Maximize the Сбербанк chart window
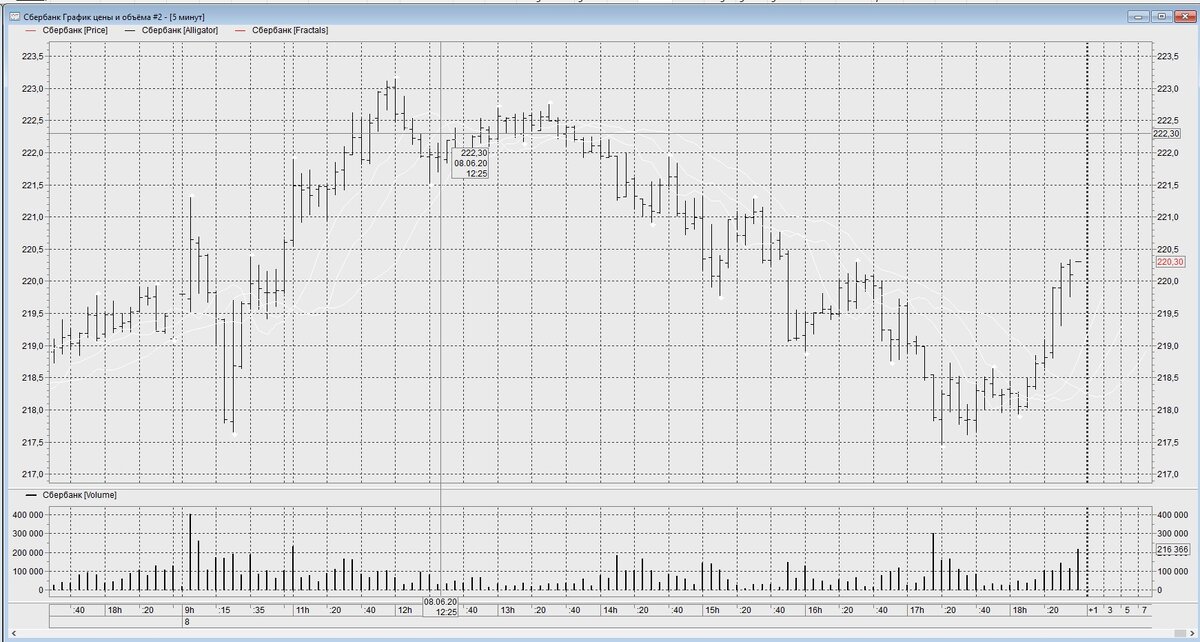The image size is (1200, 642). click(x=1161, y=17)
